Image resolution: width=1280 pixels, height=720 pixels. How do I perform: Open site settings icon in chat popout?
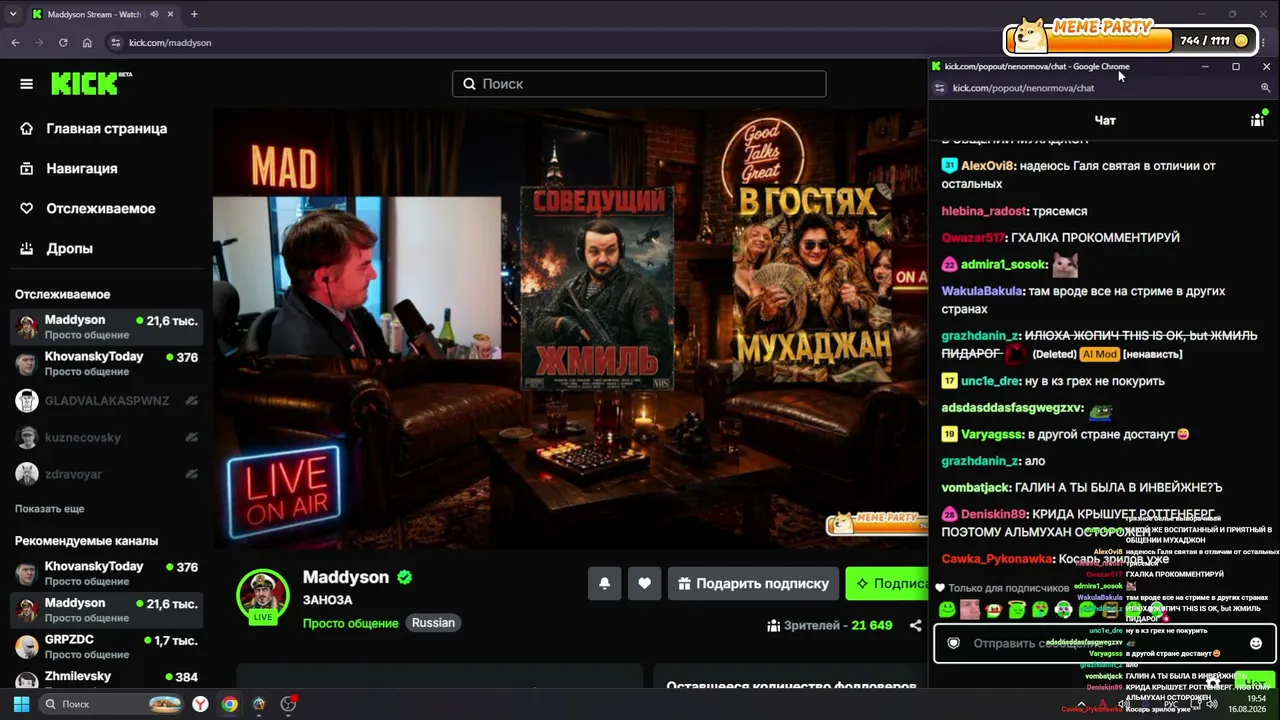(939, 88)
